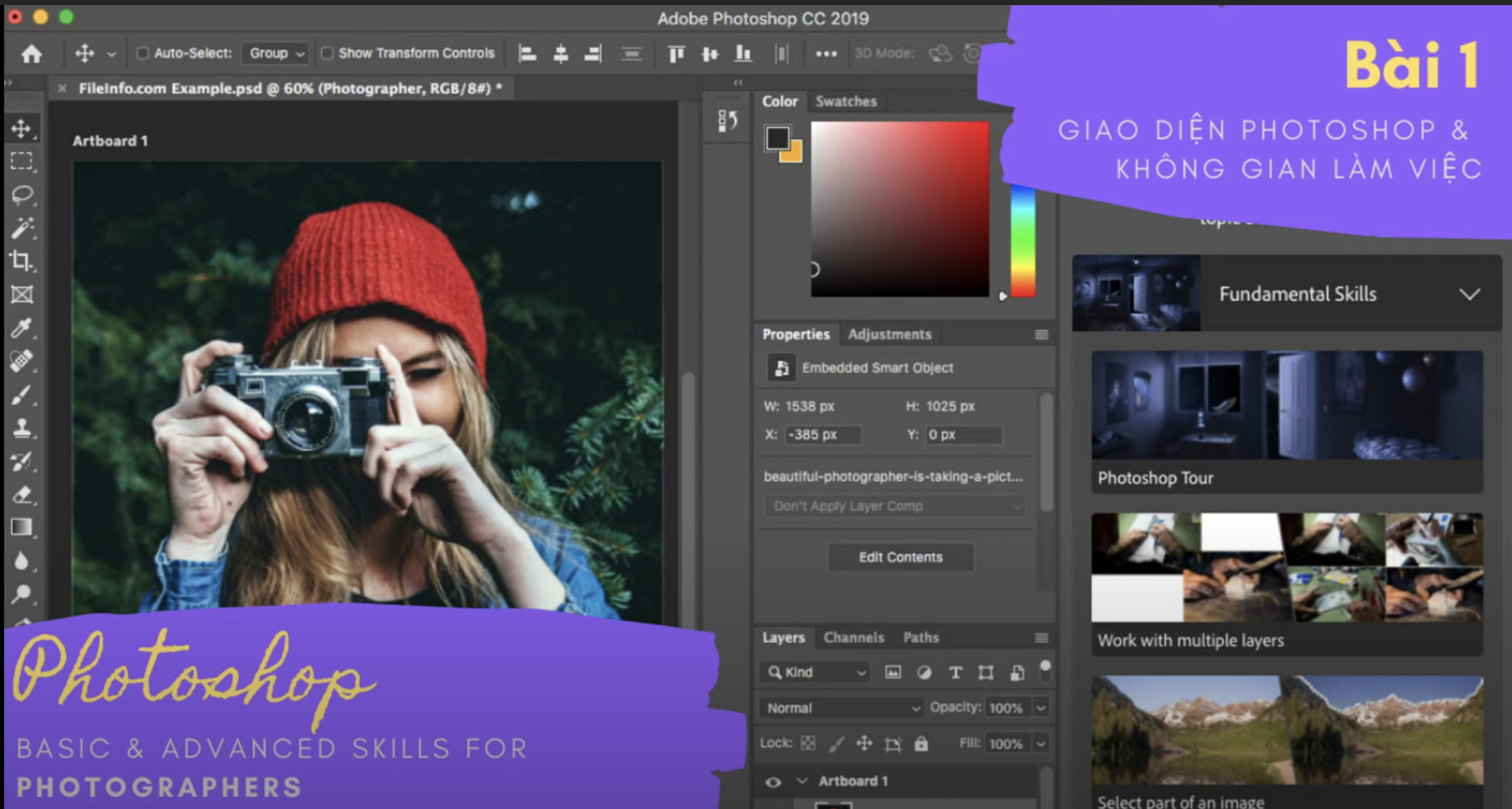Enable Show Transform Controls checkbox
Viewport: 1512px width, 809px height.
[327, 54]
